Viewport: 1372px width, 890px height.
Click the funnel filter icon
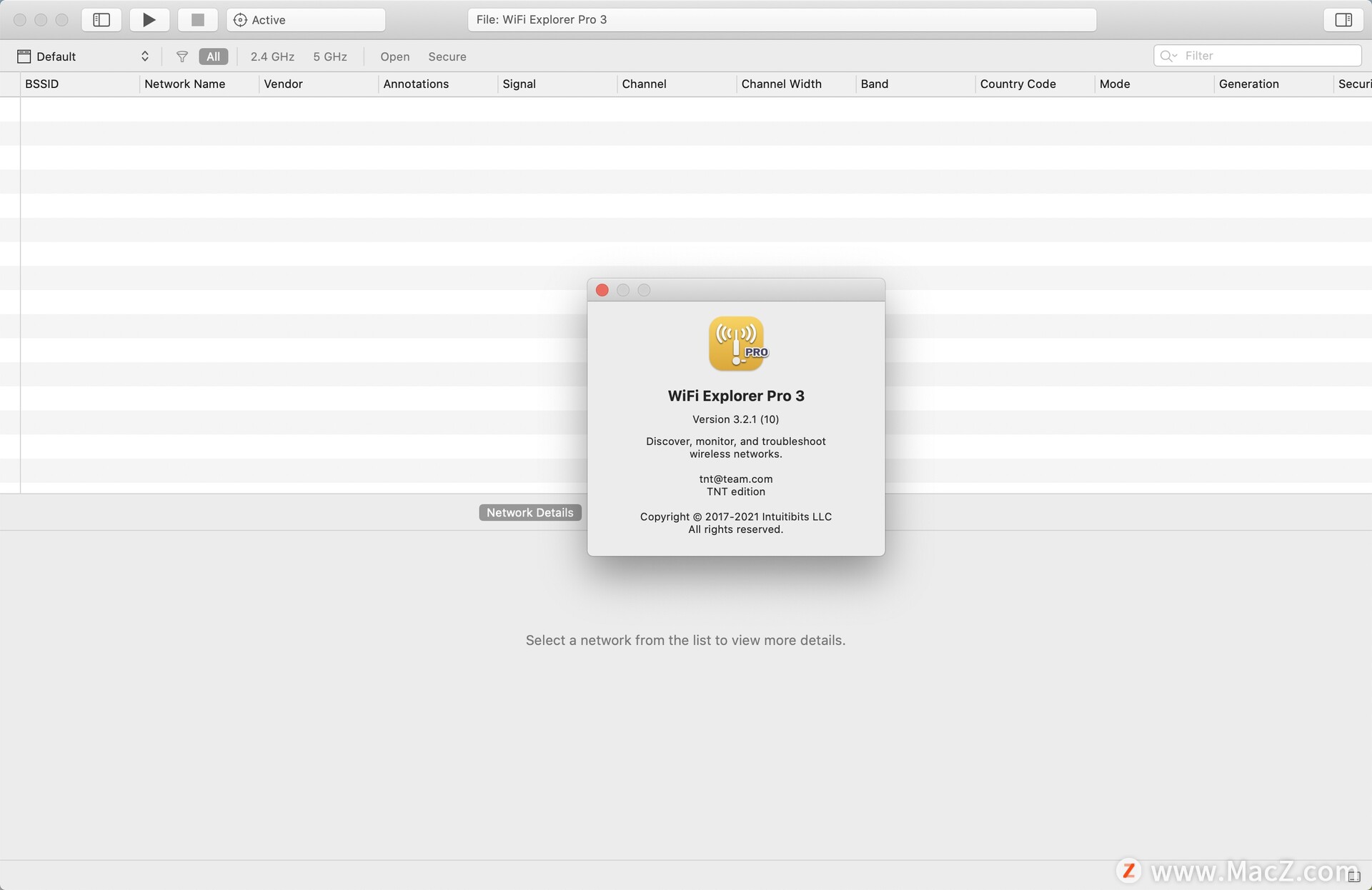tap(182, 56)
